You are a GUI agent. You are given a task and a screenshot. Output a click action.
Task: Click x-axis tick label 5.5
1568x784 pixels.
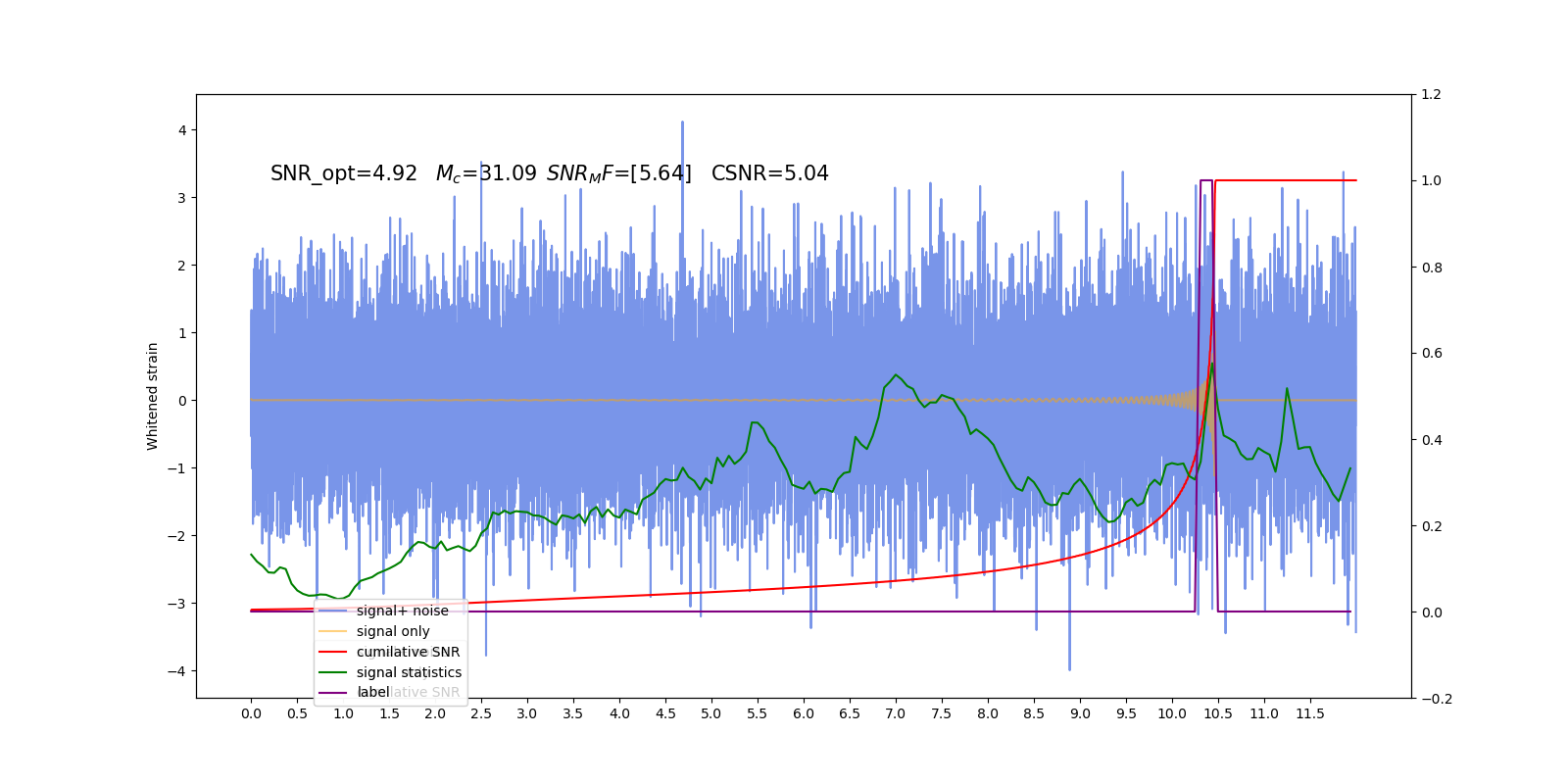point(758,713)
